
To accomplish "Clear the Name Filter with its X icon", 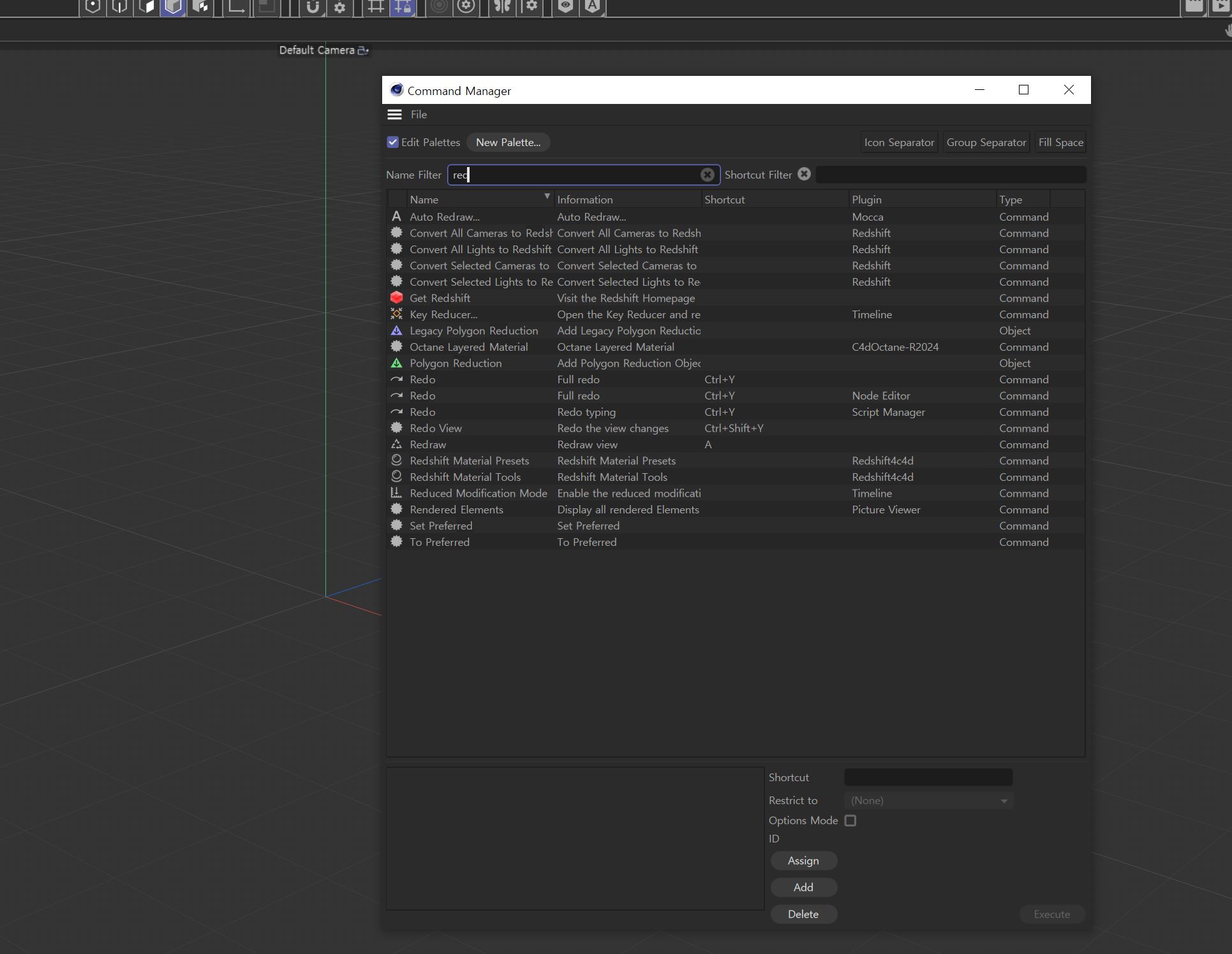I will 707,175.
